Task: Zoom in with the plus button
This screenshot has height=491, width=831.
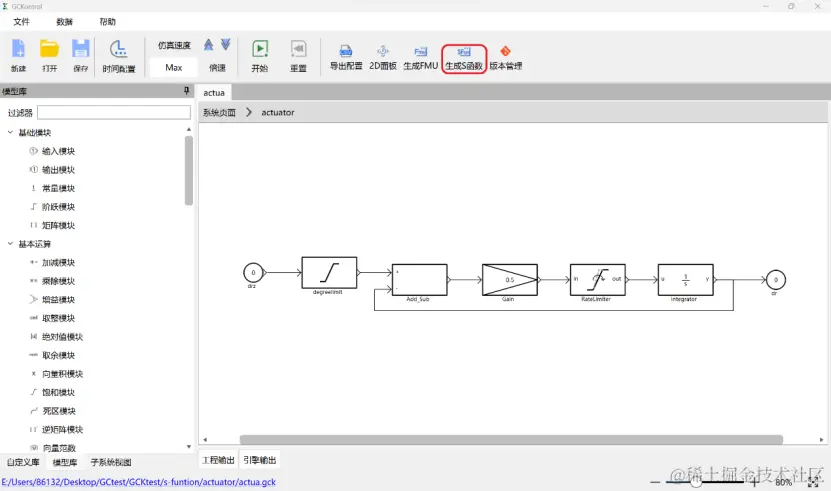Action: (755, 482)
